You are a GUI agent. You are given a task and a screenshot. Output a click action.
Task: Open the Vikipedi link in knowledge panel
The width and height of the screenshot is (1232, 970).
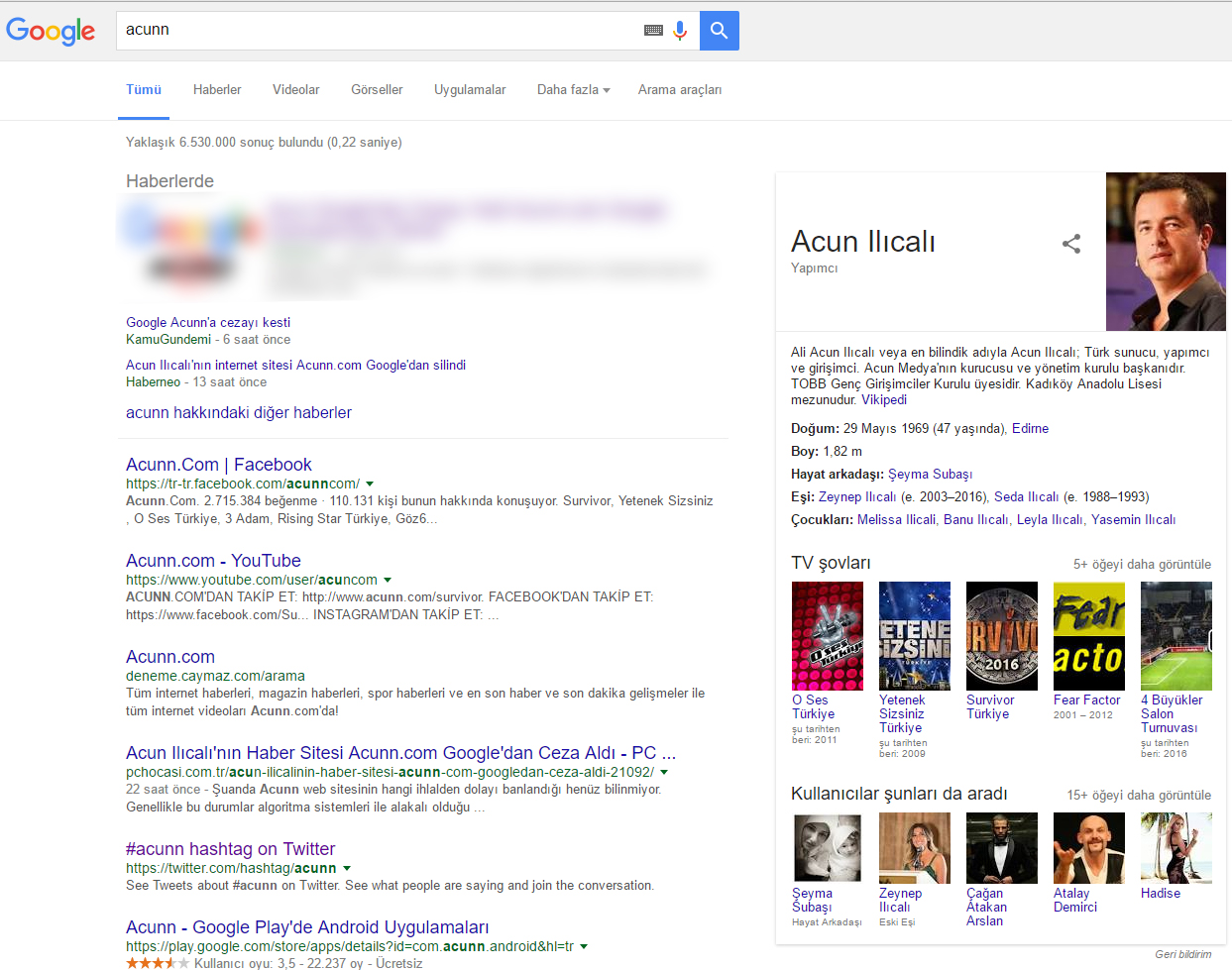[x=882, y=399]
